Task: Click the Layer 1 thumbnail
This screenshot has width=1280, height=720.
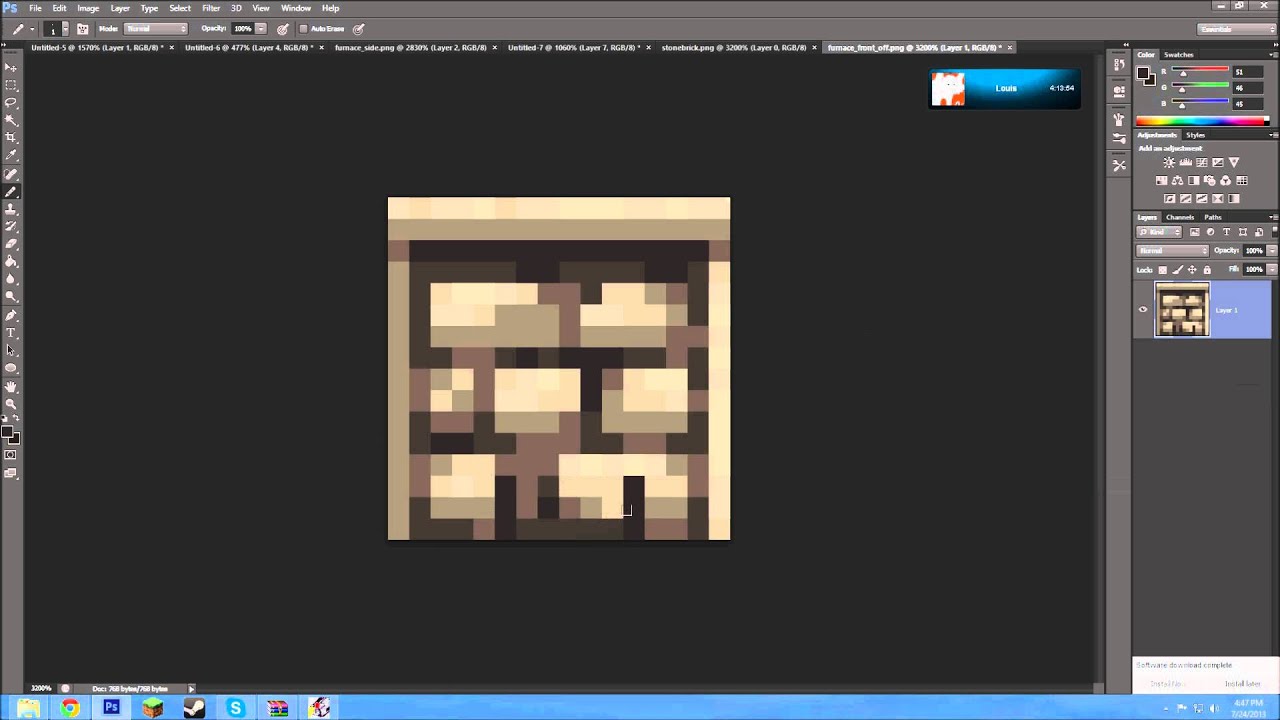Action: click(1182, 309)
